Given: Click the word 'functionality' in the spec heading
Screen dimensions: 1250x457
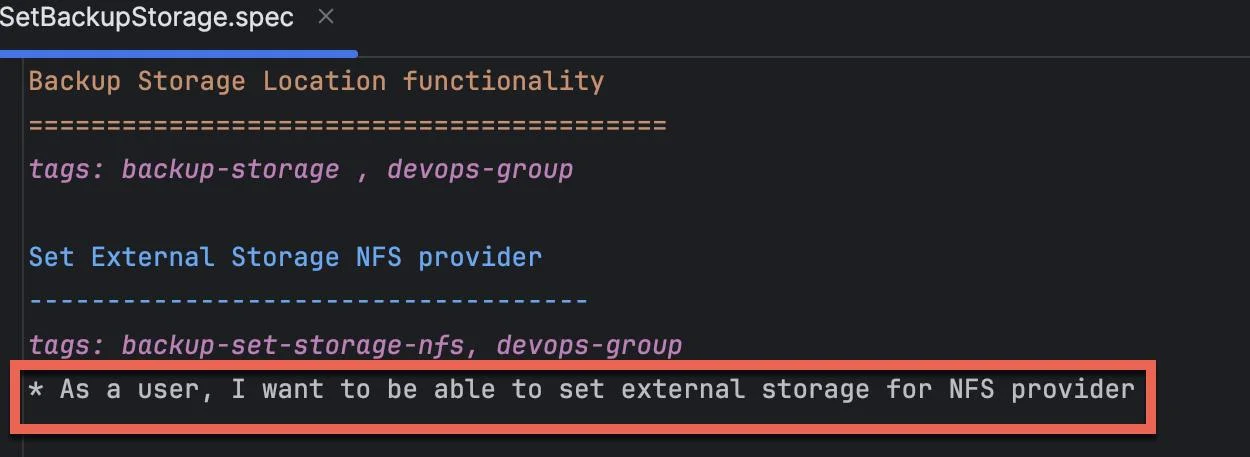Looking at the screenshot, I should pyautogui.click(x=503, y=81).
